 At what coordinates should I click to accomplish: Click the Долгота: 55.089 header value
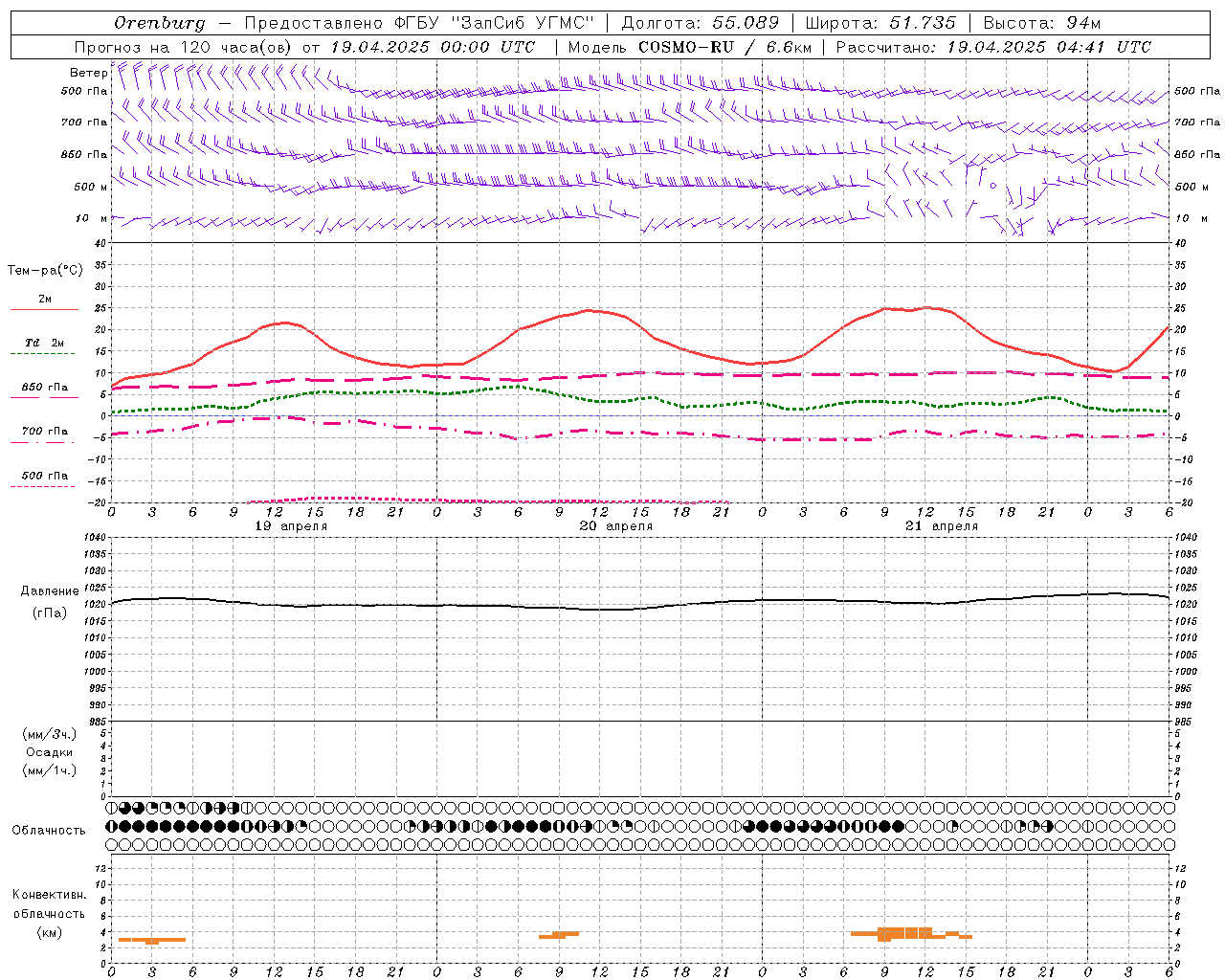pyautogui.click(x=701, y=23)
